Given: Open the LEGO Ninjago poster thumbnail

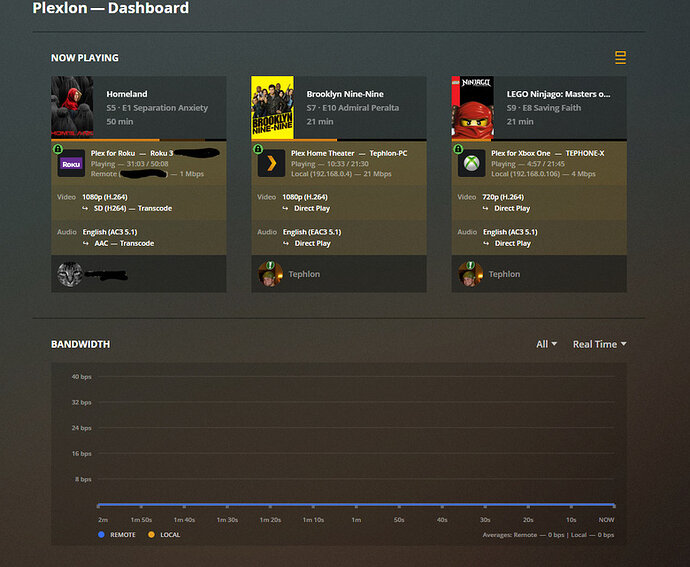Looking at the screenshot, I should 473,107.
